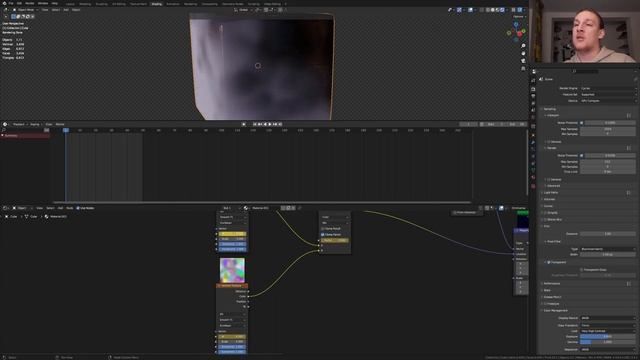Open Display Device dropdown
Viewport: 640px width, 360px height.
point(608,318)
